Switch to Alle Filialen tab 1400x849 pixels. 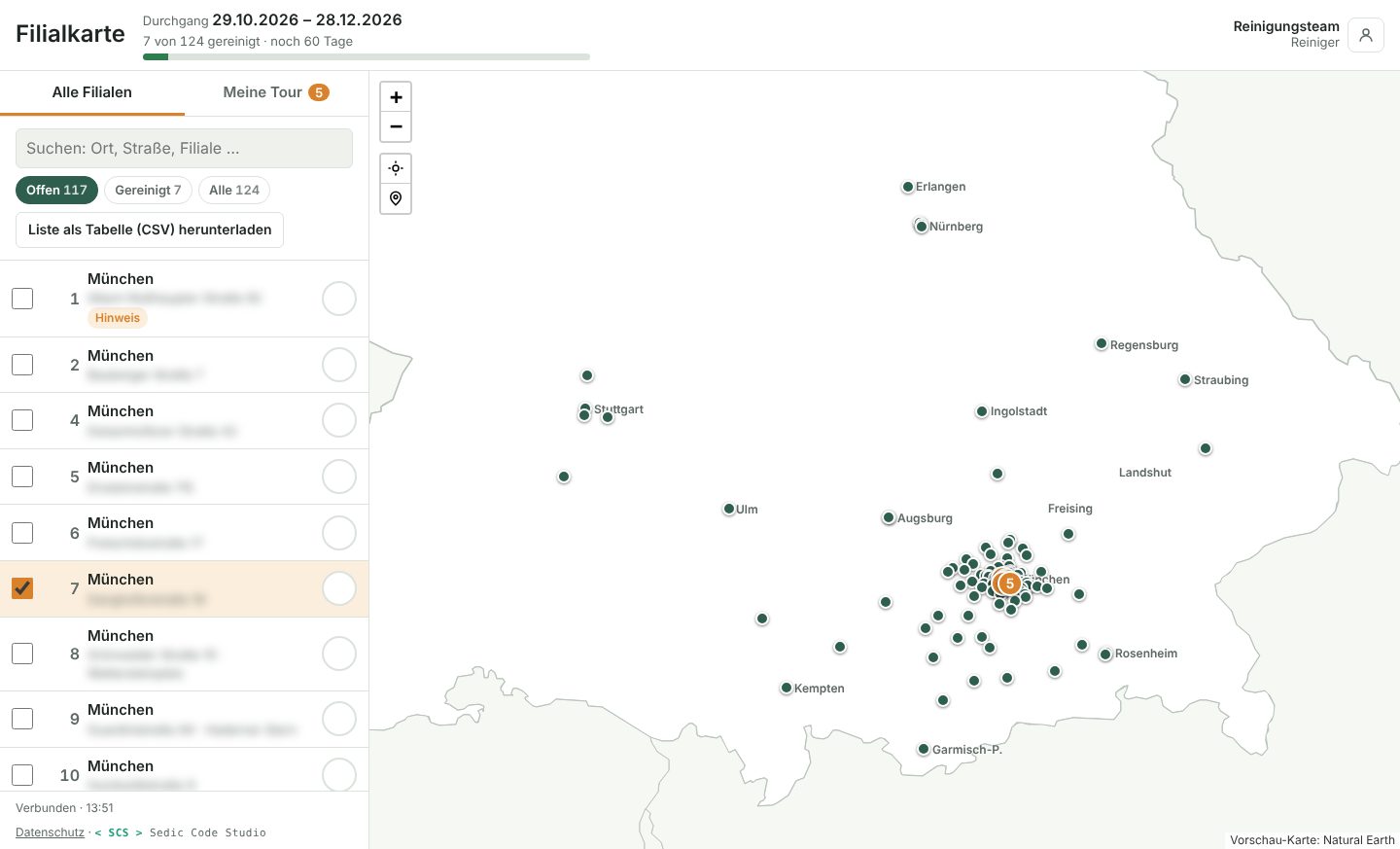click(x=92, y=92)
